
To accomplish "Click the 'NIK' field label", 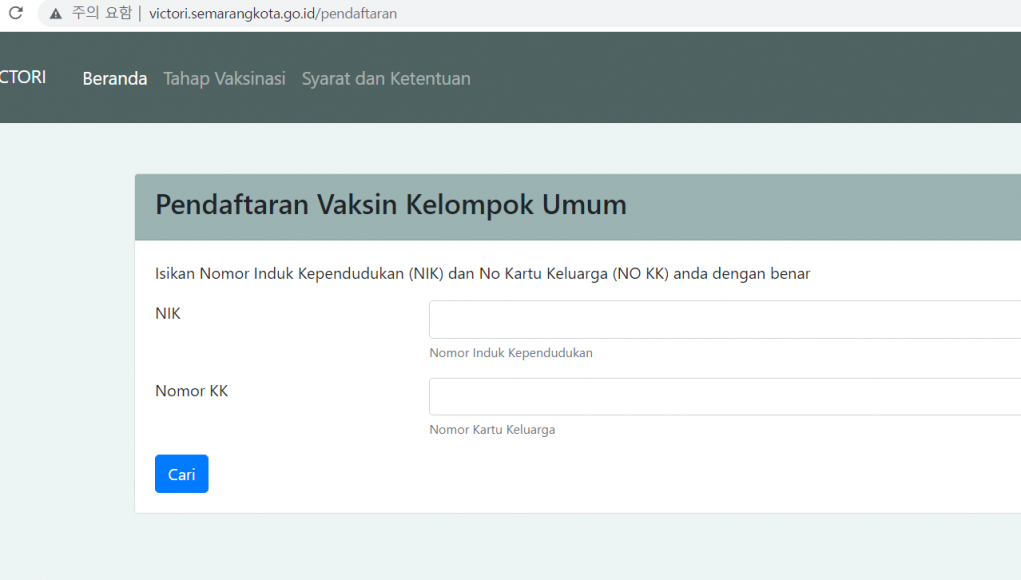I will [168, 313].
